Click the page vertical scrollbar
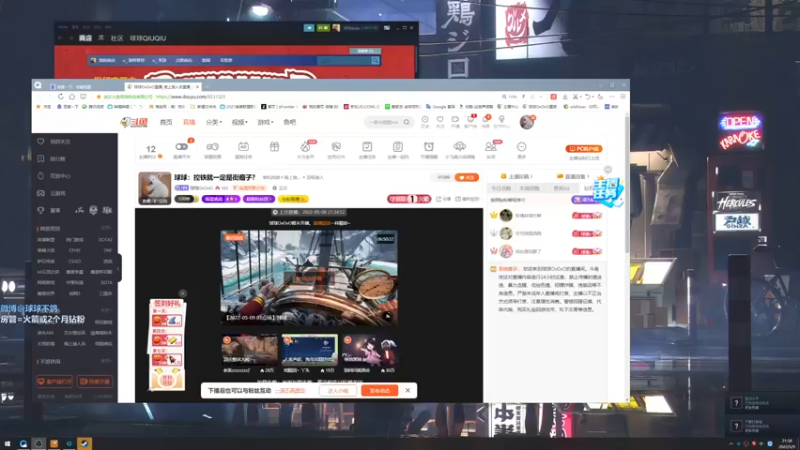800x450 pixels. click(x=627, y=184)
